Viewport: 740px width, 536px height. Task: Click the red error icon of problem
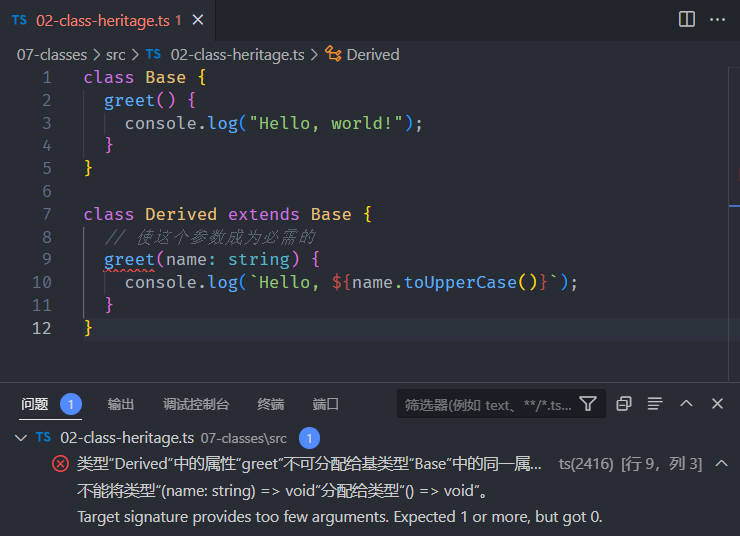tap(60, 464)
